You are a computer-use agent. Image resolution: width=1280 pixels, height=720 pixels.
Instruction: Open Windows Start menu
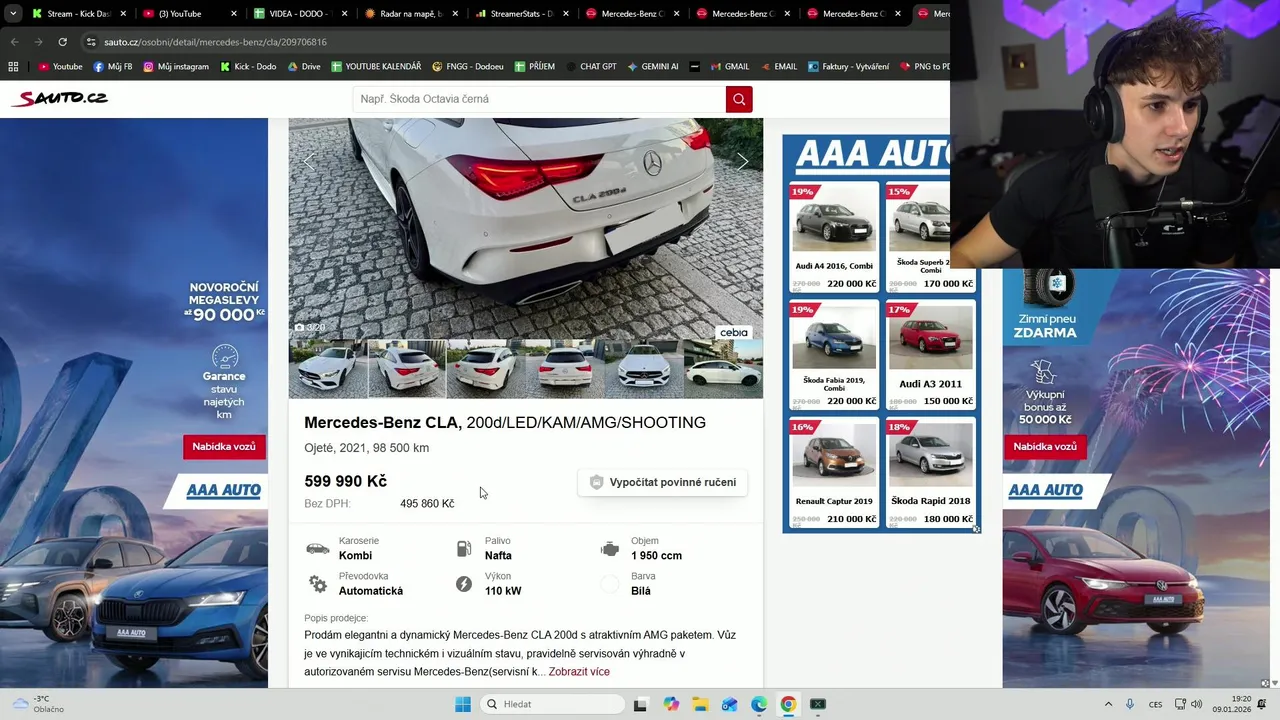point(463,704)
